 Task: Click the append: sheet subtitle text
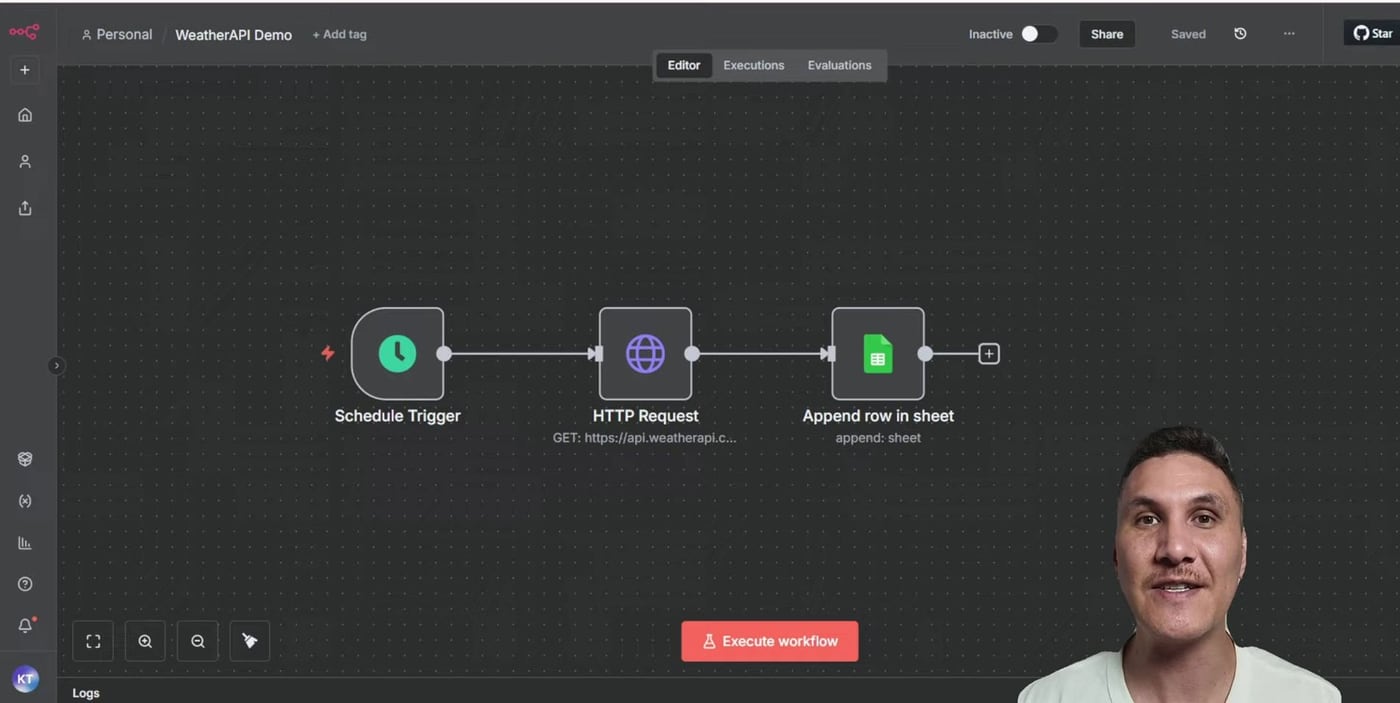[x=878, y=438]
